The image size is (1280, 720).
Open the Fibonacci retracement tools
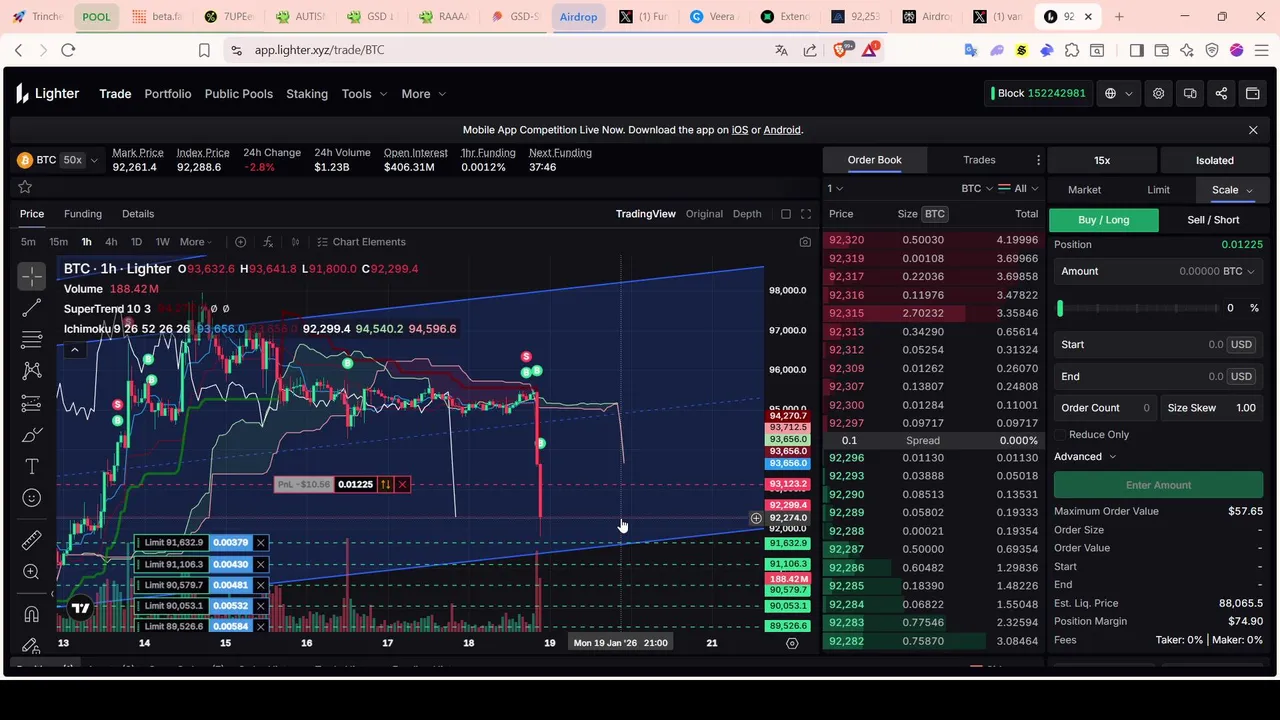coord(31,339)
